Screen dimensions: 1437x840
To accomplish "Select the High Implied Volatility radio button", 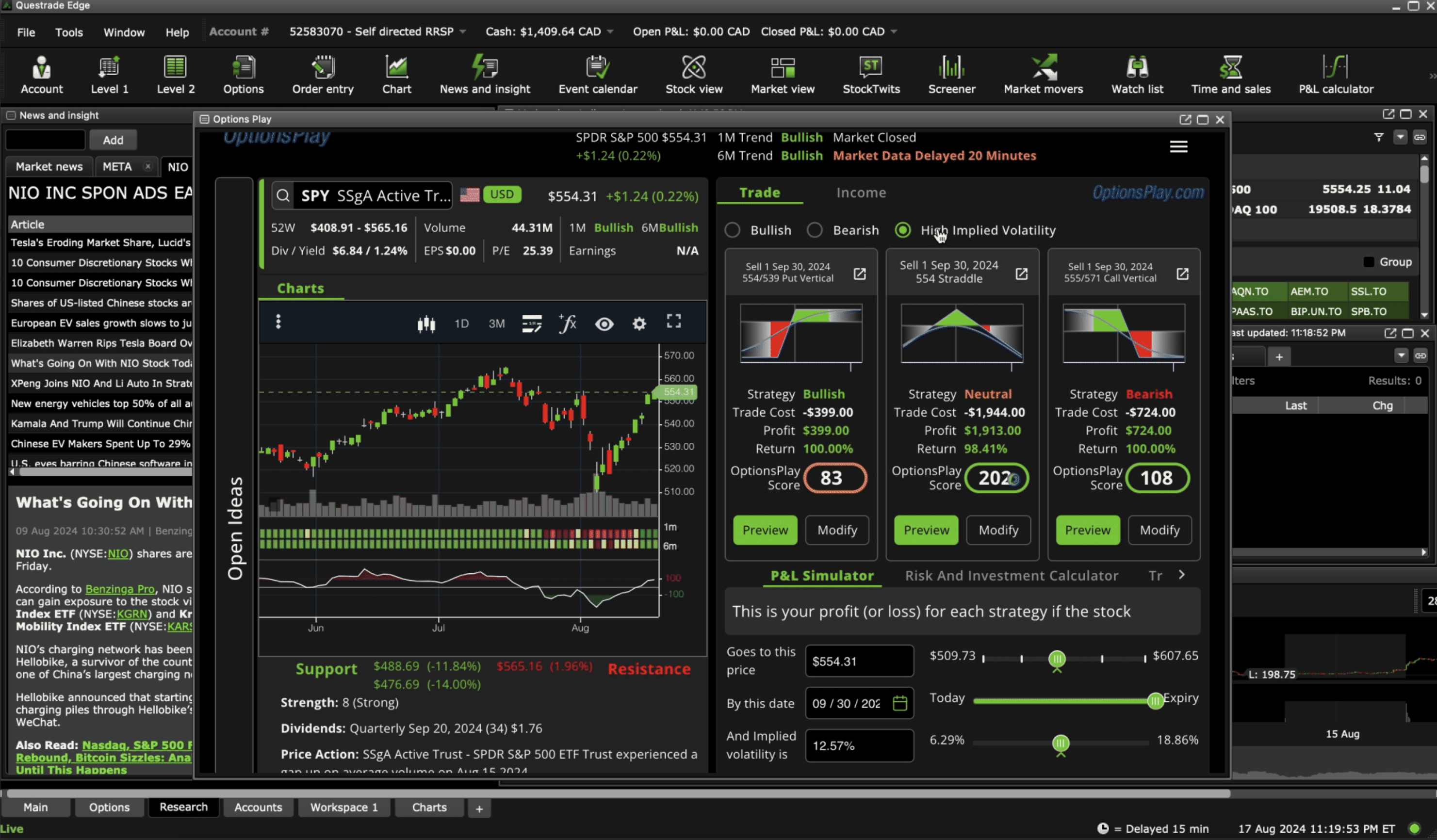I will pyautogui.click(x=903, y=230).
